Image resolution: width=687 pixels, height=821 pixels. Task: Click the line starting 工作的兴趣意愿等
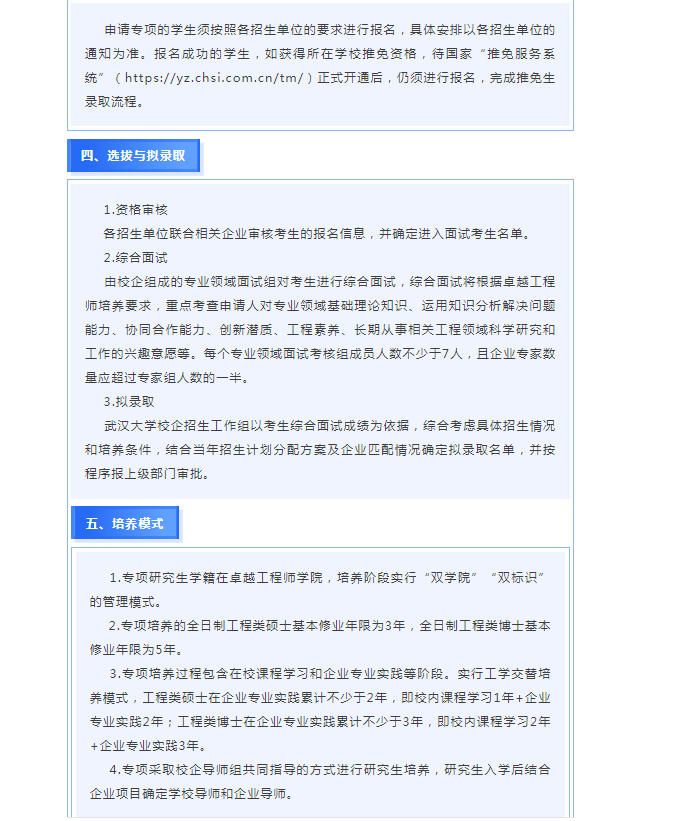click(x=320, y=354)
